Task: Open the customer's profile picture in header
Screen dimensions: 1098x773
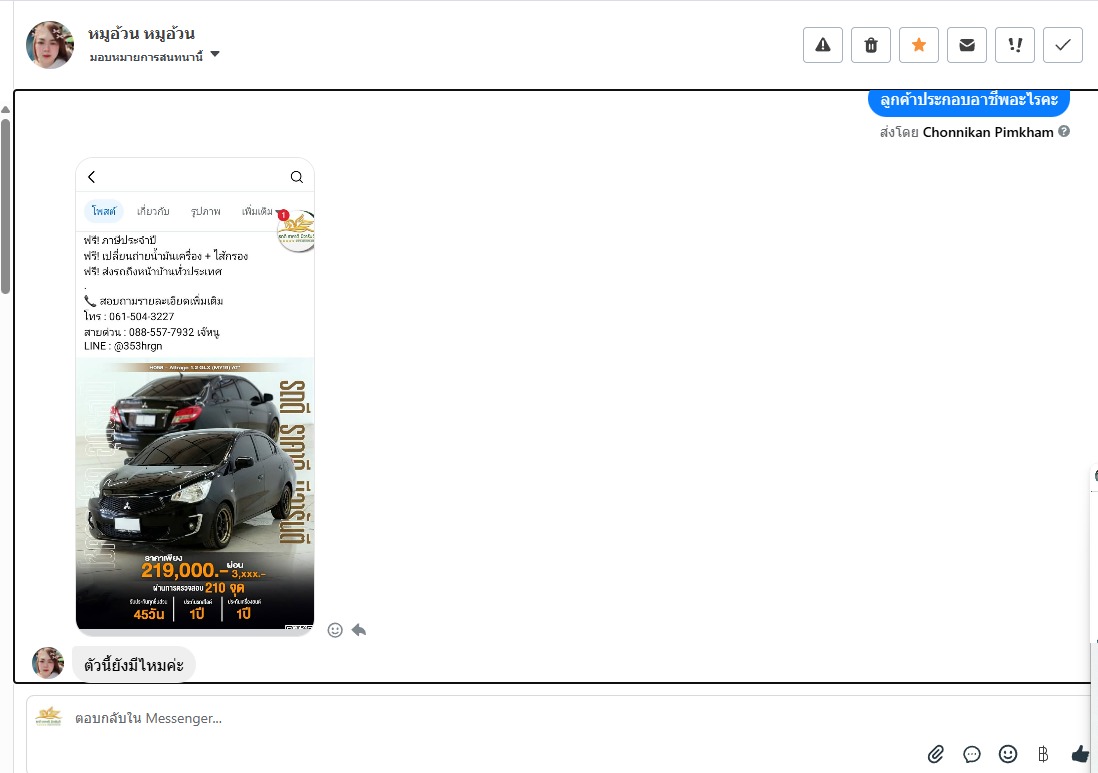Action: point(50,45)
